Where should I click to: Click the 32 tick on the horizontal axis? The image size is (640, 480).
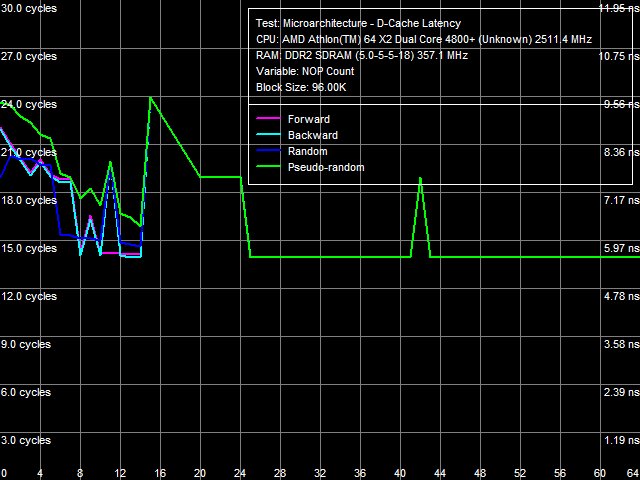click(320, 472)
